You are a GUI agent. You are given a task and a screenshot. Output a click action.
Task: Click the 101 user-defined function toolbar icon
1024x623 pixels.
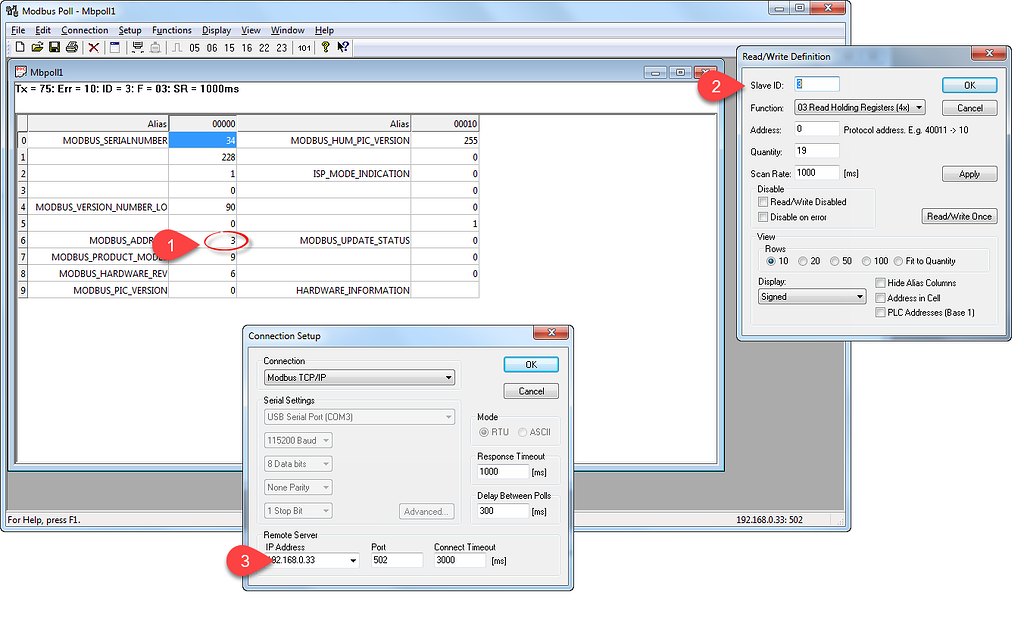click(x=303, y=47)
